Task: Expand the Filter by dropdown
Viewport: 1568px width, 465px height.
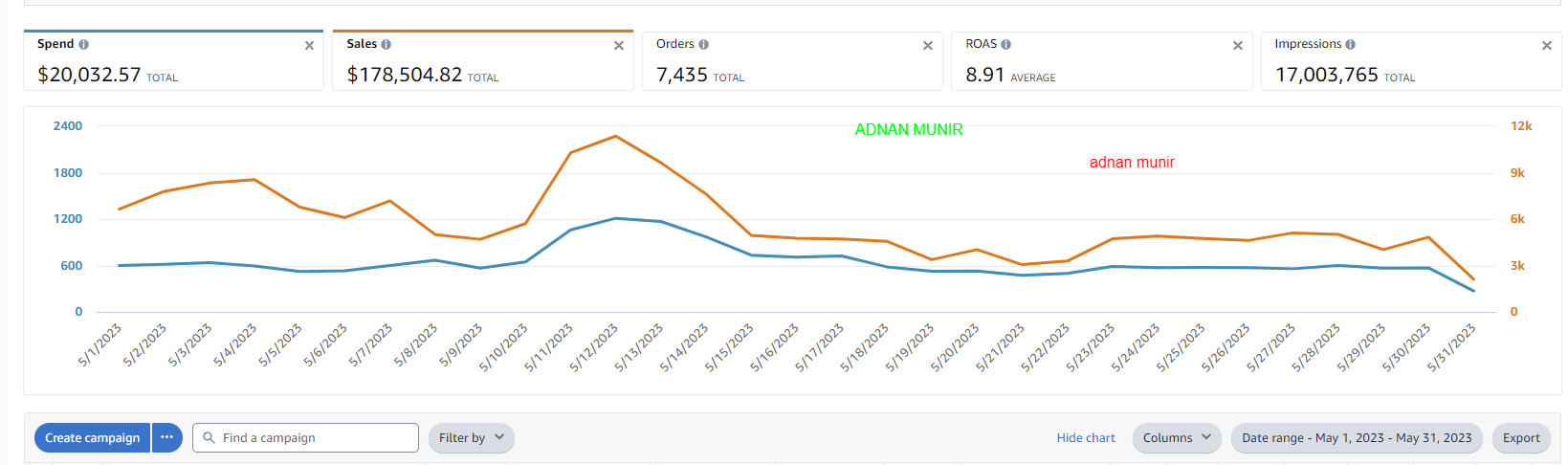Action: (472, 438)
